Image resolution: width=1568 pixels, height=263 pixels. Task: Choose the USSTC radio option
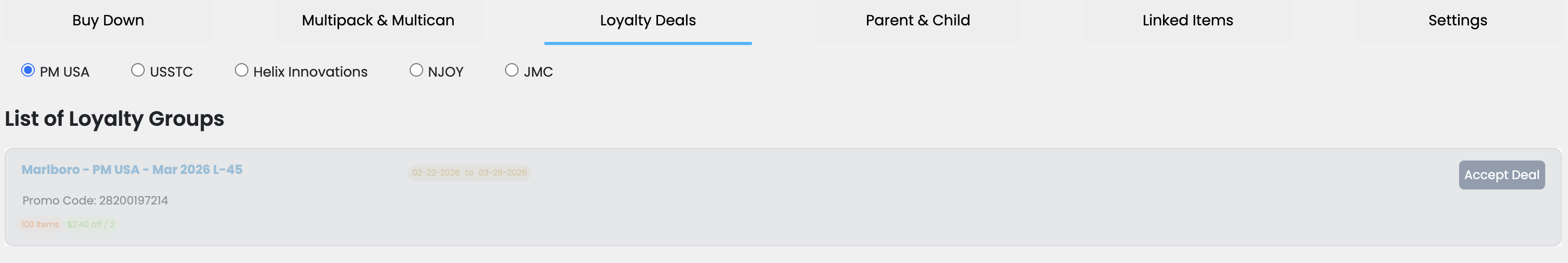[138, 70]
